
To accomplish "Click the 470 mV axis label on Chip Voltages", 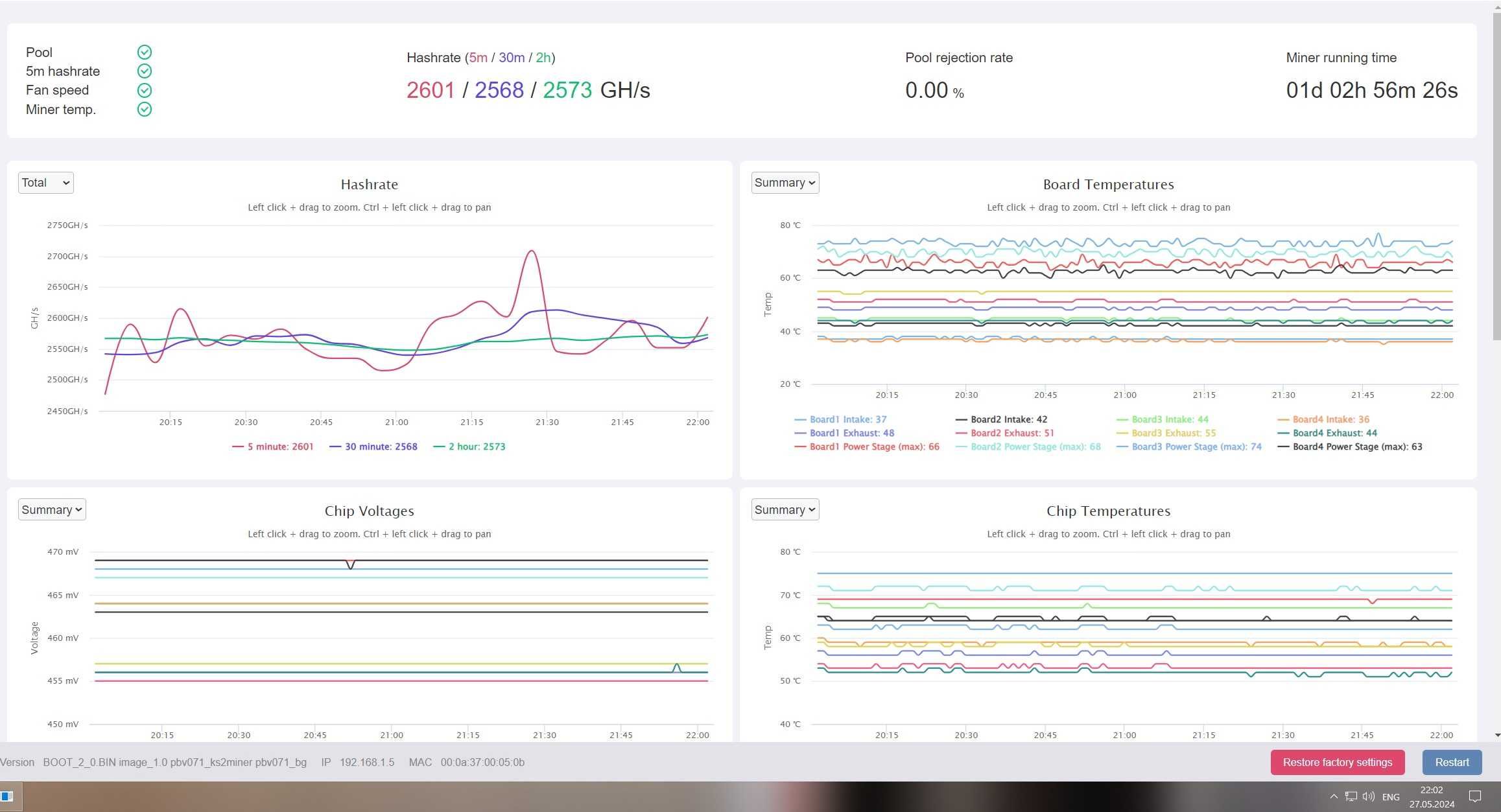I will pos(63,551).
